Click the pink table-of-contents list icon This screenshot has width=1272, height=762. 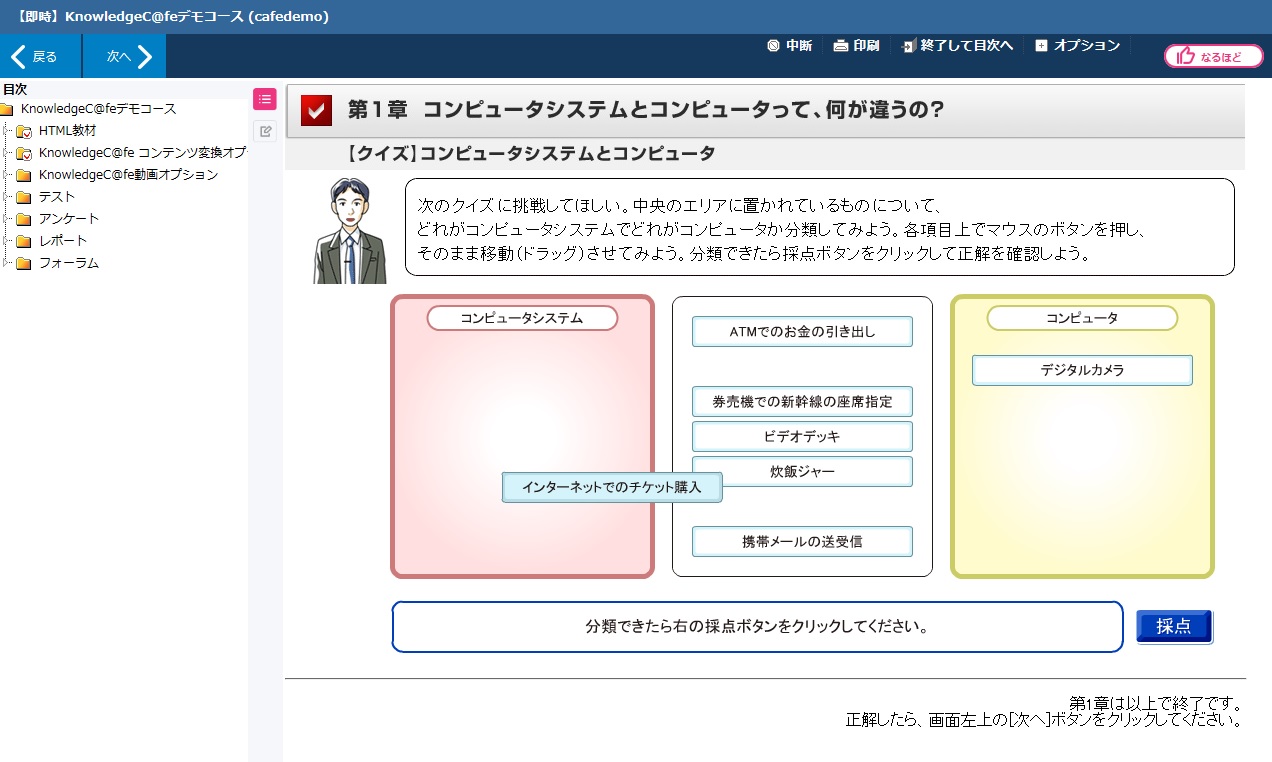(x=264, y=99)
